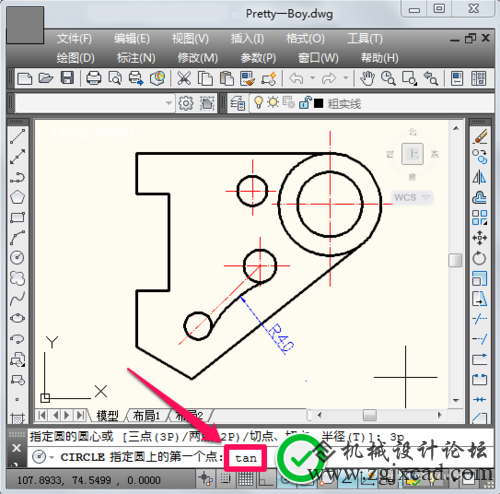Image resolution: width=500 pixels, height=494 pixels.
Task: Click the command line input showing tan
Action: (246, 458)
